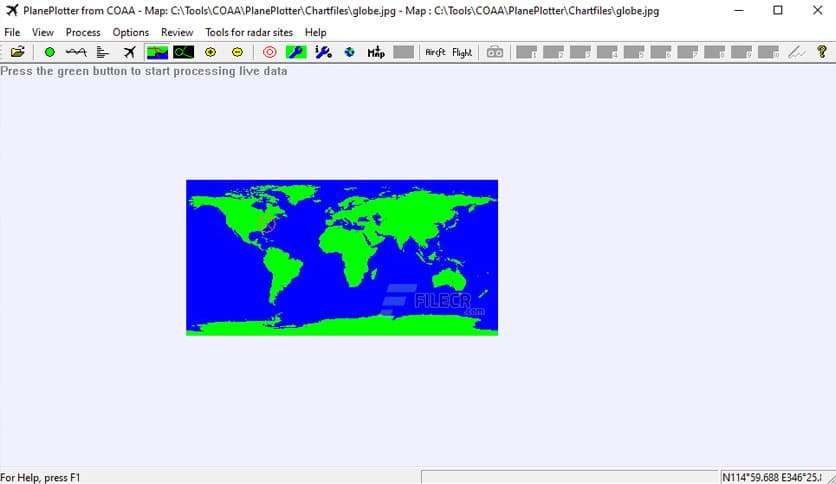The width and height of the screenshot is (836, 484).
Task: Start processing with the green circle button
Action: click(x=50, y=52)
